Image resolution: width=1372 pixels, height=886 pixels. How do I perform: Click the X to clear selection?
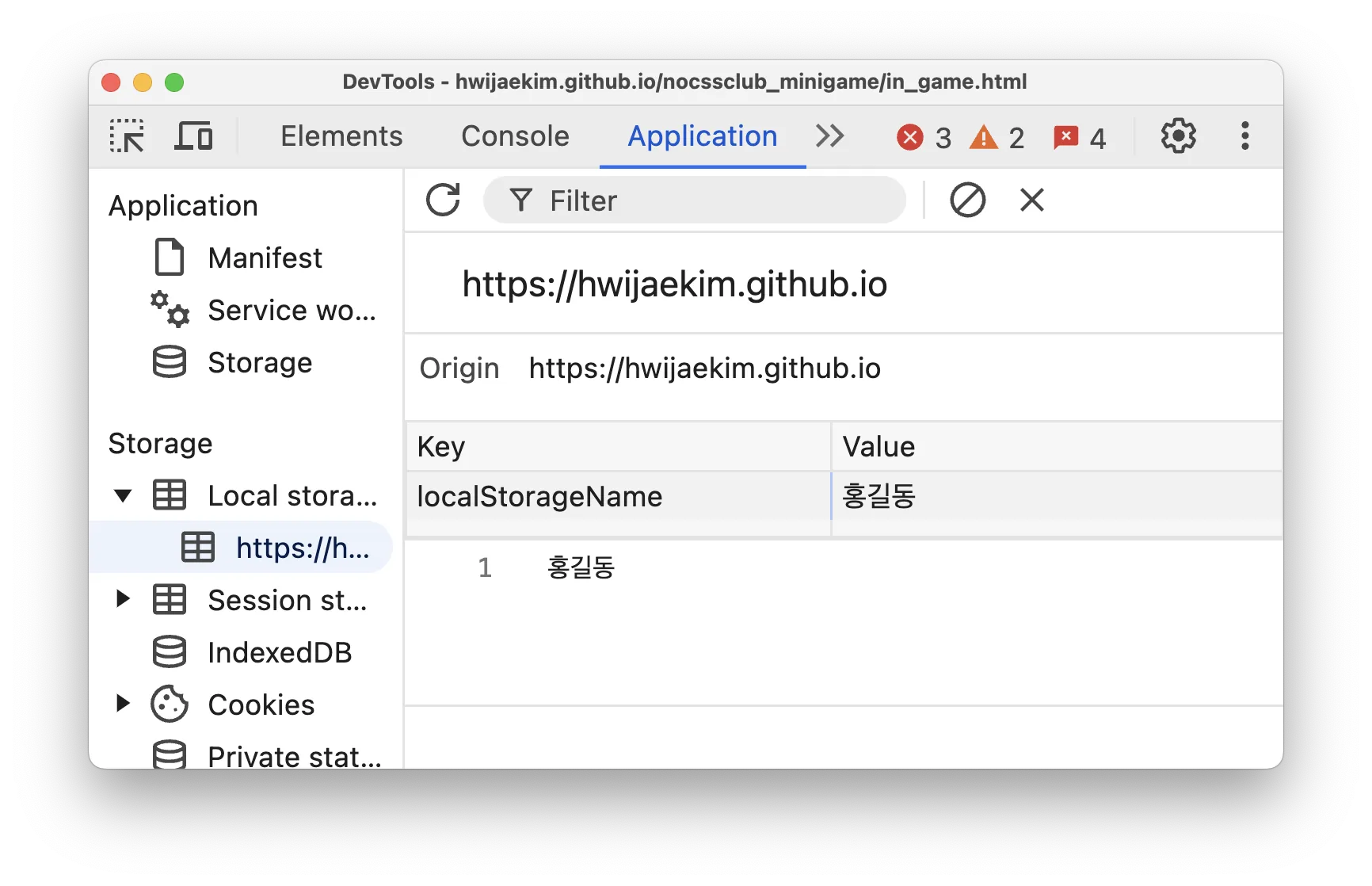click(1031, 200)
